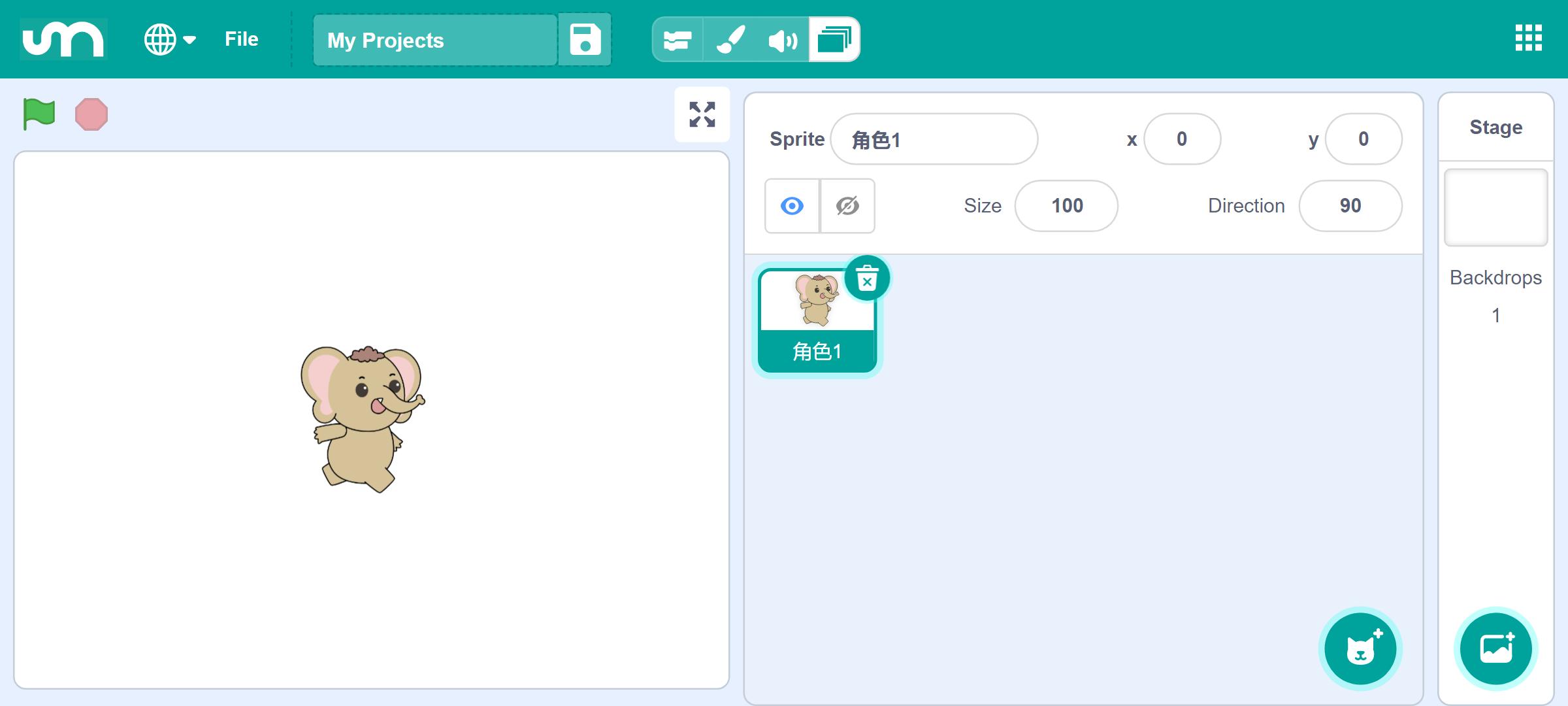
Task: Expand the language globe dropdown
Action: pyautogui.click(x=170, y=40)
